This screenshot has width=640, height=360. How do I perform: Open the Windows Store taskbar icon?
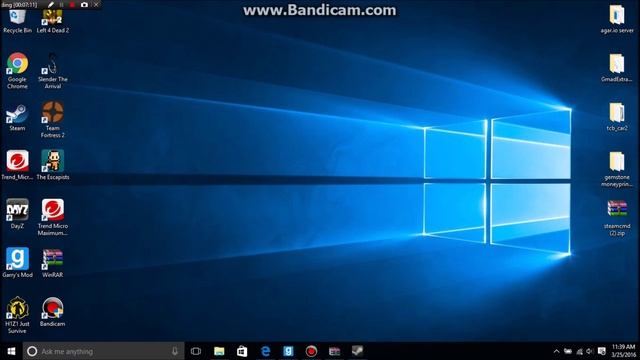click(x=242, y=351)
